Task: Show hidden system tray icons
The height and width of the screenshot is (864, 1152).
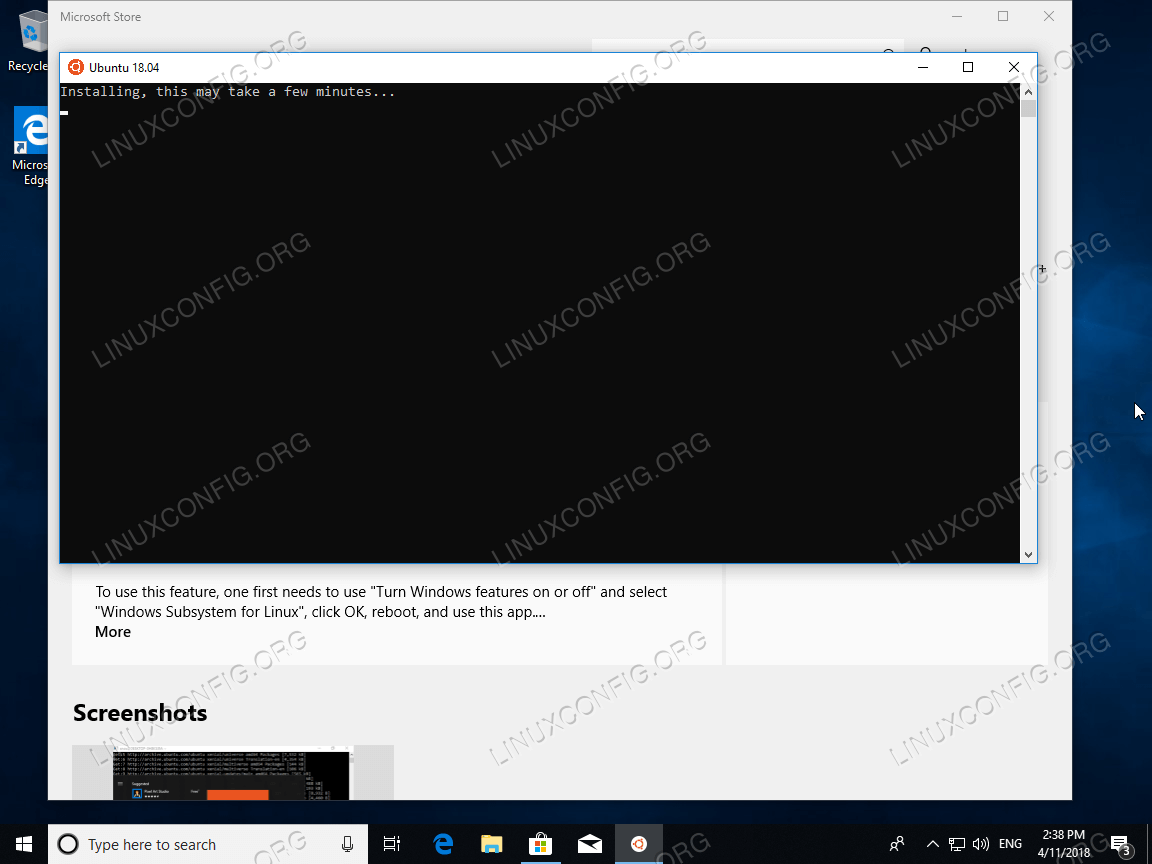Action: tap(932, 844)
